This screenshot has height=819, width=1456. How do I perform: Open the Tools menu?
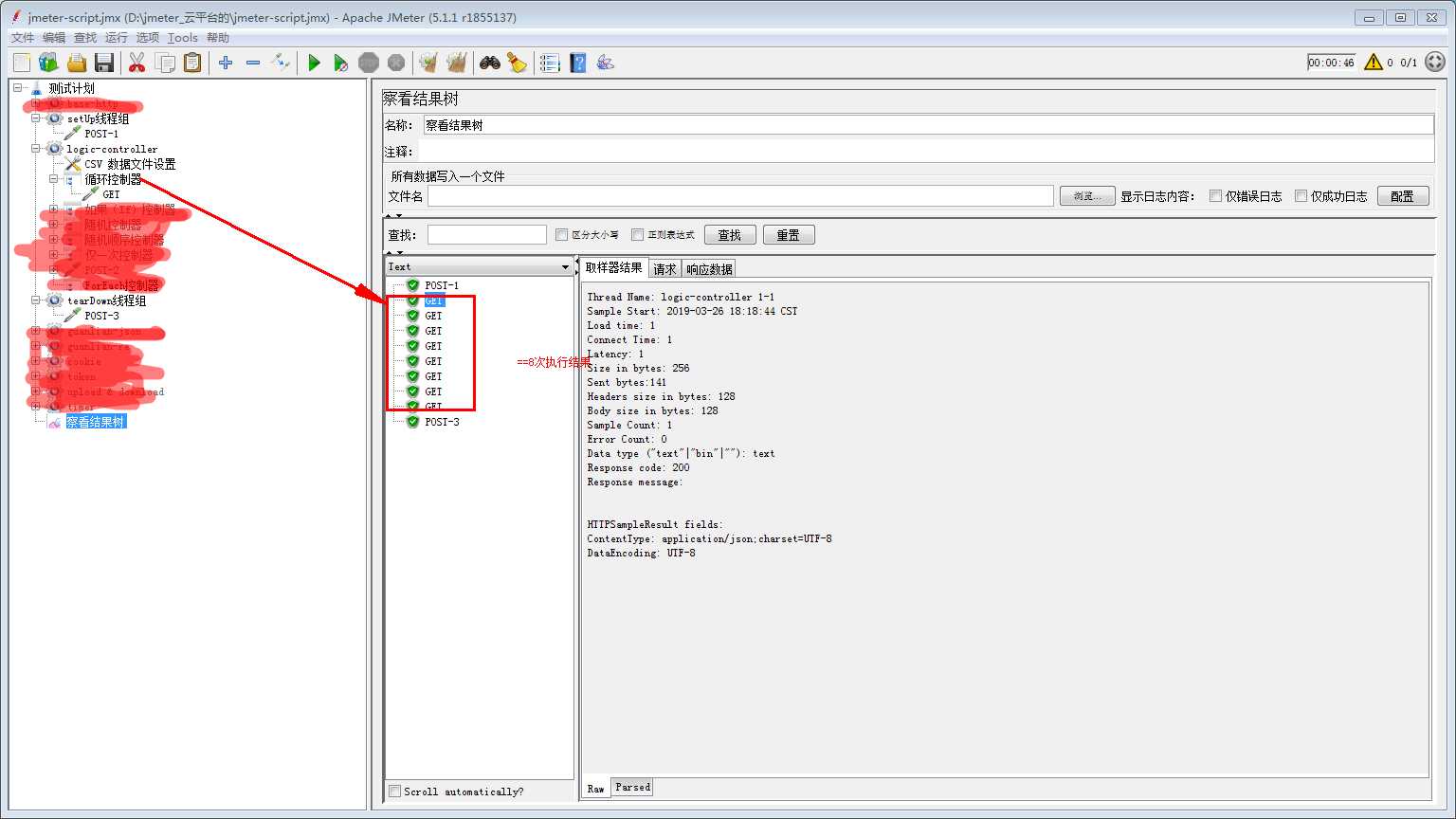click(x=183, y=38)
